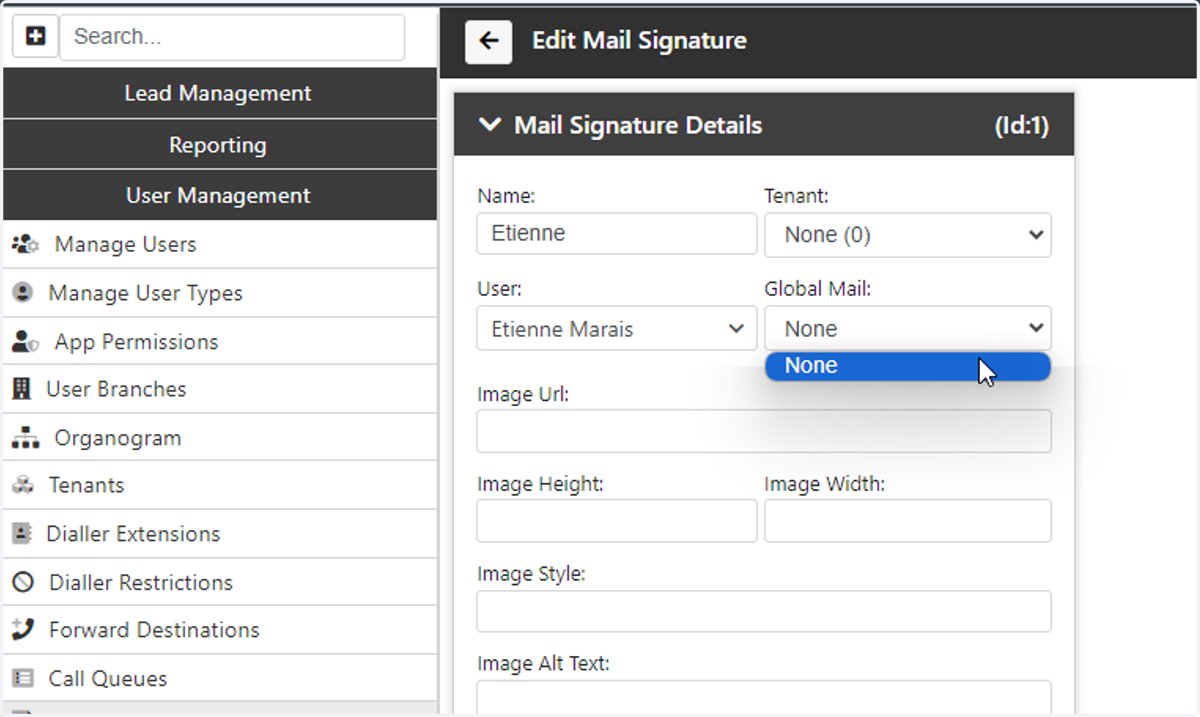The width and height of the screenshot is (1200, 717).
Task: Click the Manage User Types icon
Action: pyautogui.click(x=22, y=293)
